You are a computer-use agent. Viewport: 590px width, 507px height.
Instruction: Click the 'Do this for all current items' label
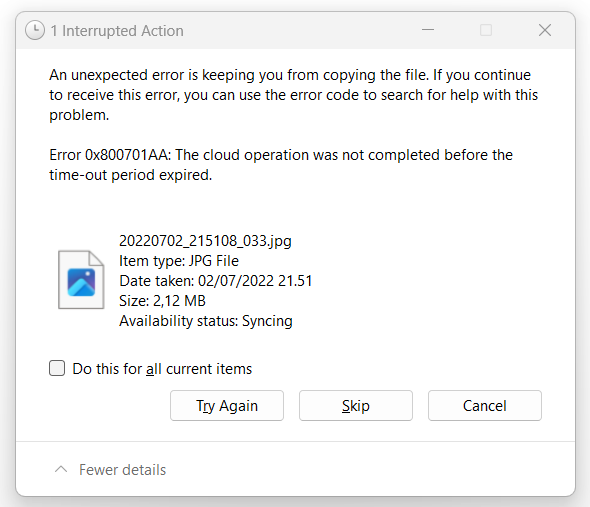(162, 369)
